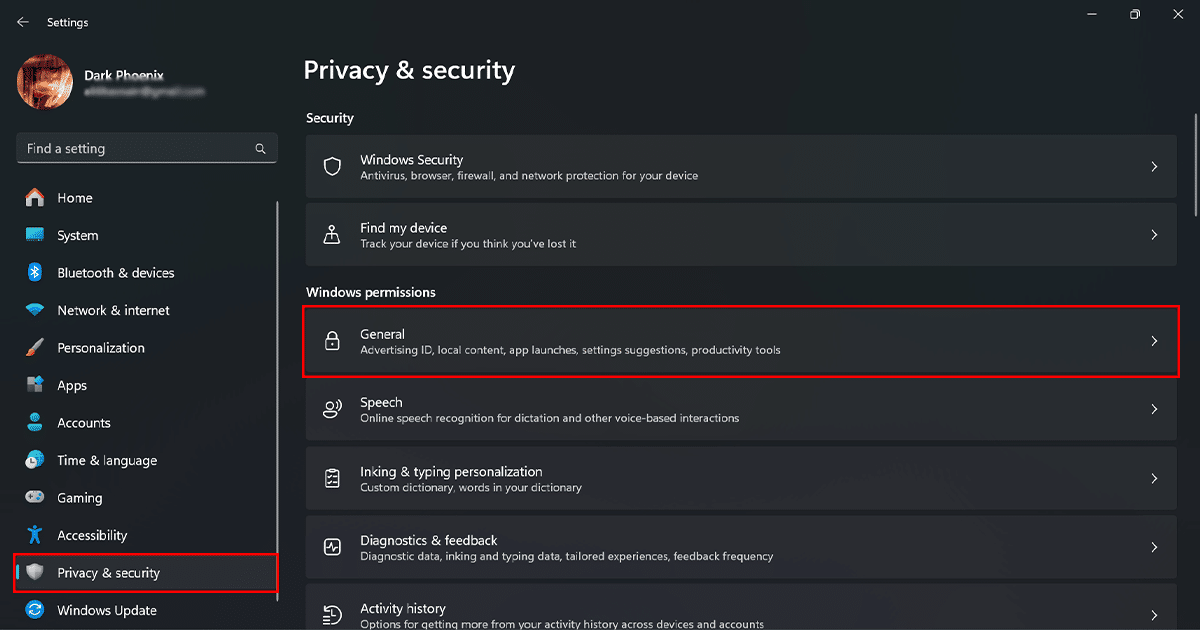This screenshot has height=630, width=1200.
Task: Click the Windows Security shield icon
Action: click(332, 167)
